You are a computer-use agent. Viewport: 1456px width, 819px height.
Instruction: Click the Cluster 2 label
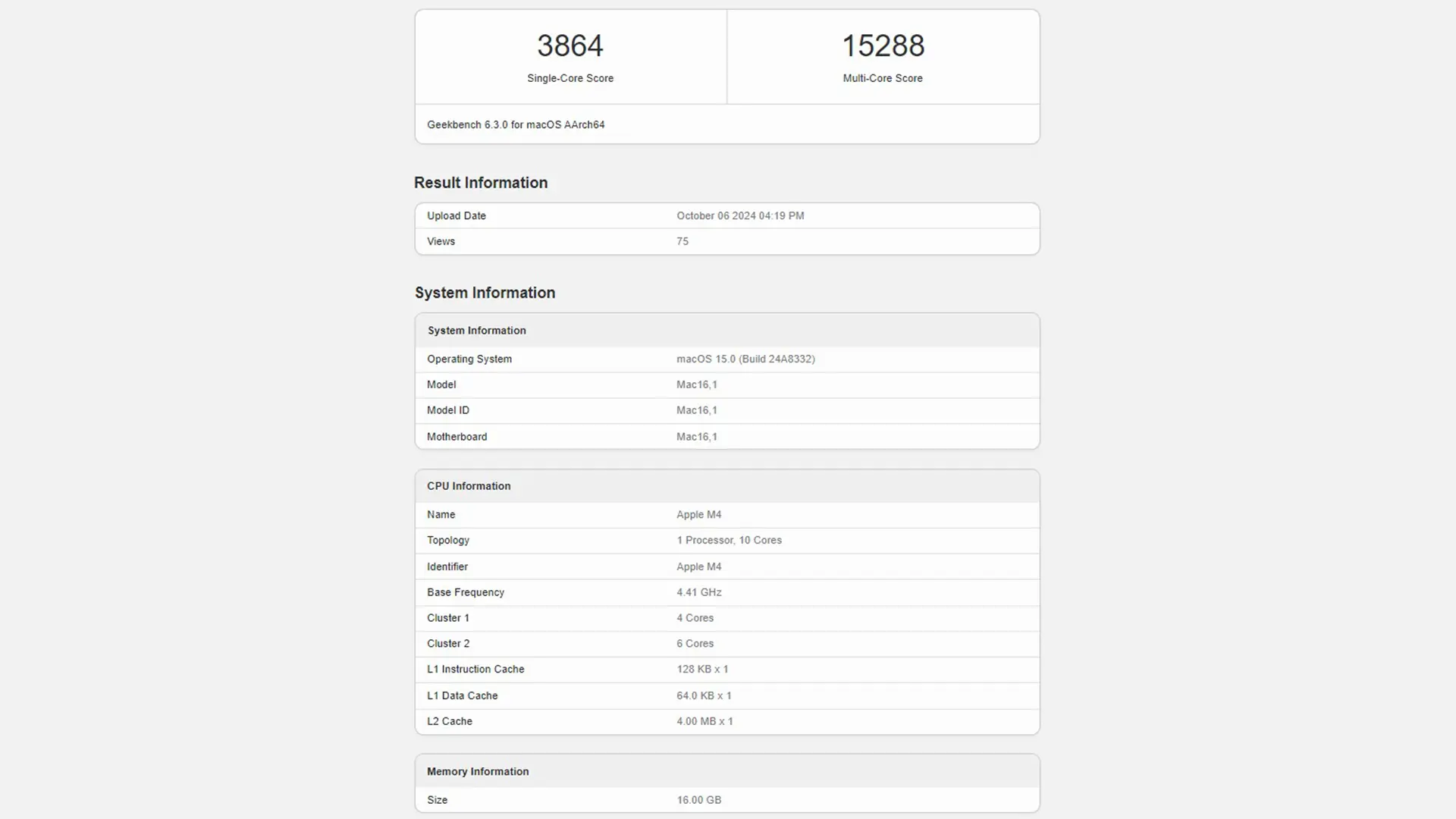tap(448, 644)
